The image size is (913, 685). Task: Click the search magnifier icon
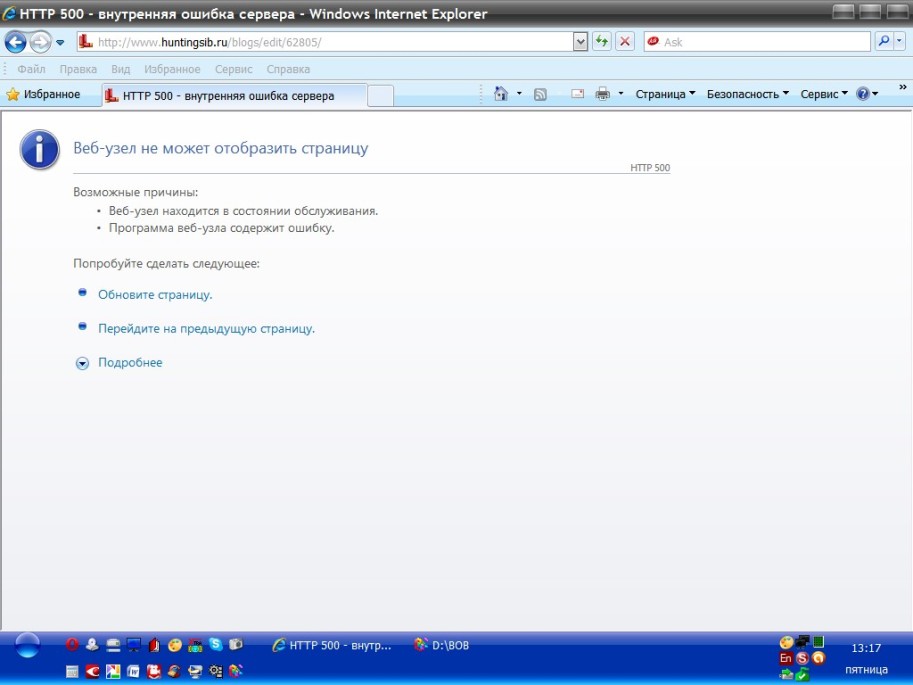point(884,42)
